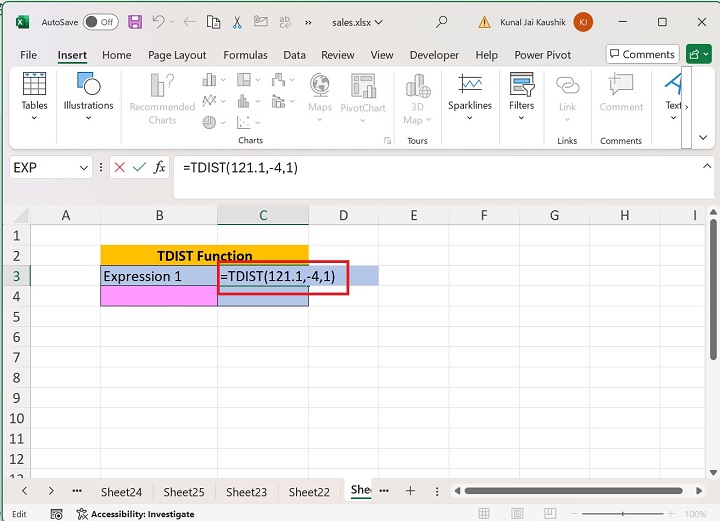This screenshot has height=521, width=720.
Task: Confirm formula with the checkmark icon
Action: (139, 168)
